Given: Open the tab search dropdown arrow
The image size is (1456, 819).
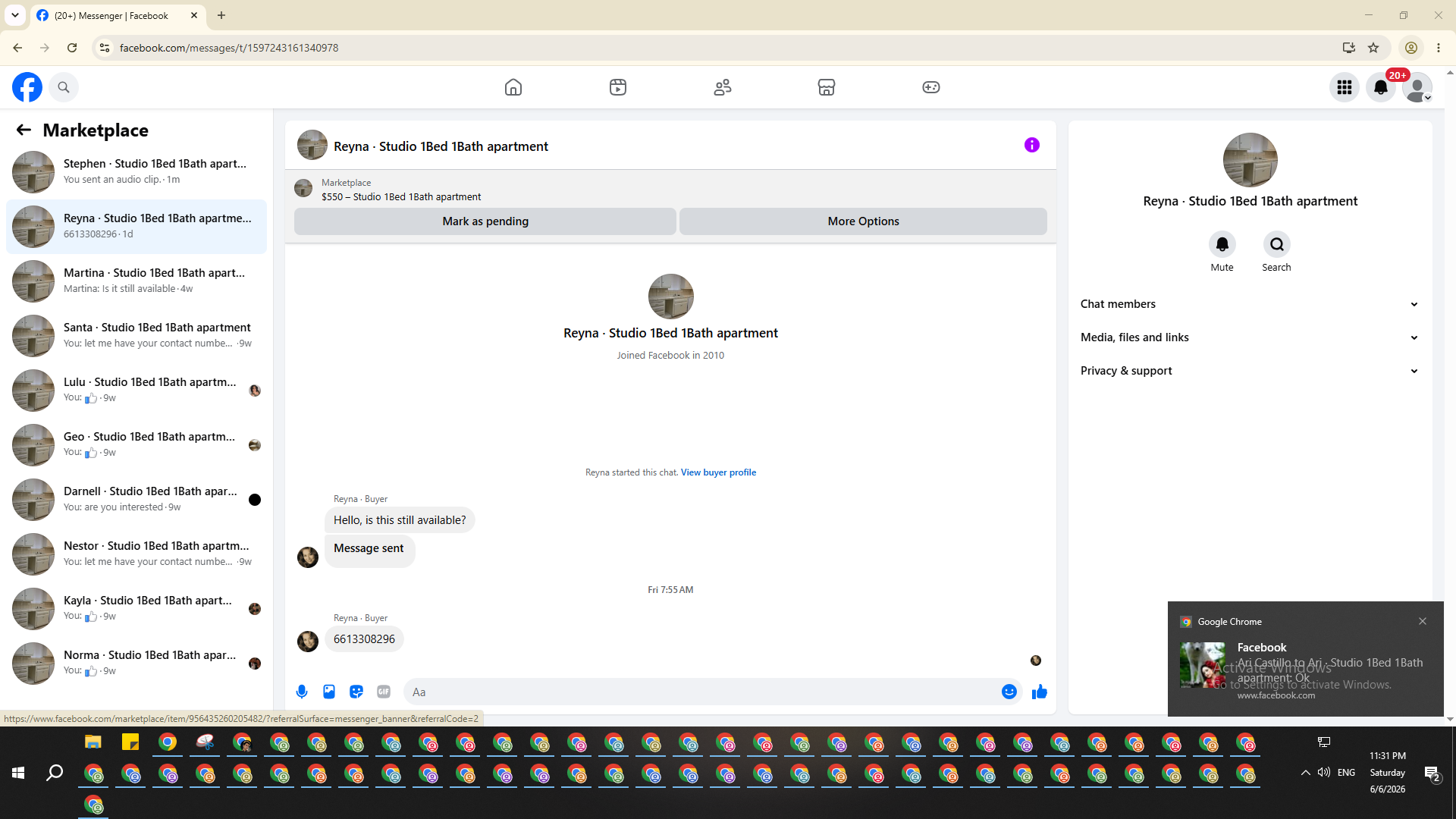Looking at the screenshot, I should [x=15, y=15].
